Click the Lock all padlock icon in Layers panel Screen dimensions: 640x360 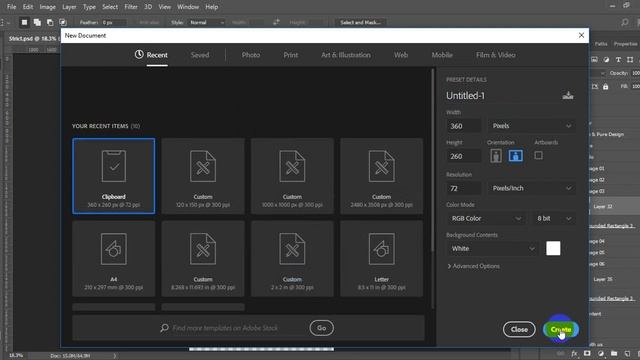(x=606, y=87)
